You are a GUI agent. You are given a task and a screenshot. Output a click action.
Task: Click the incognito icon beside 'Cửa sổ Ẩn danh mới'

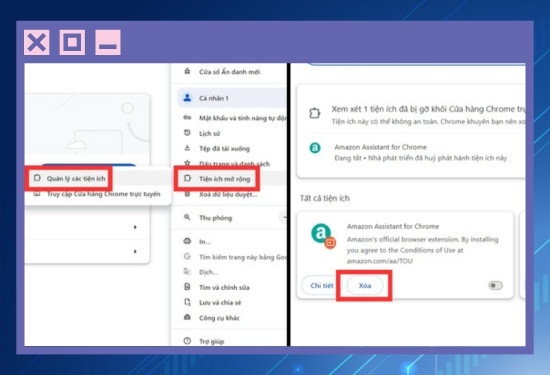(187, 72)
